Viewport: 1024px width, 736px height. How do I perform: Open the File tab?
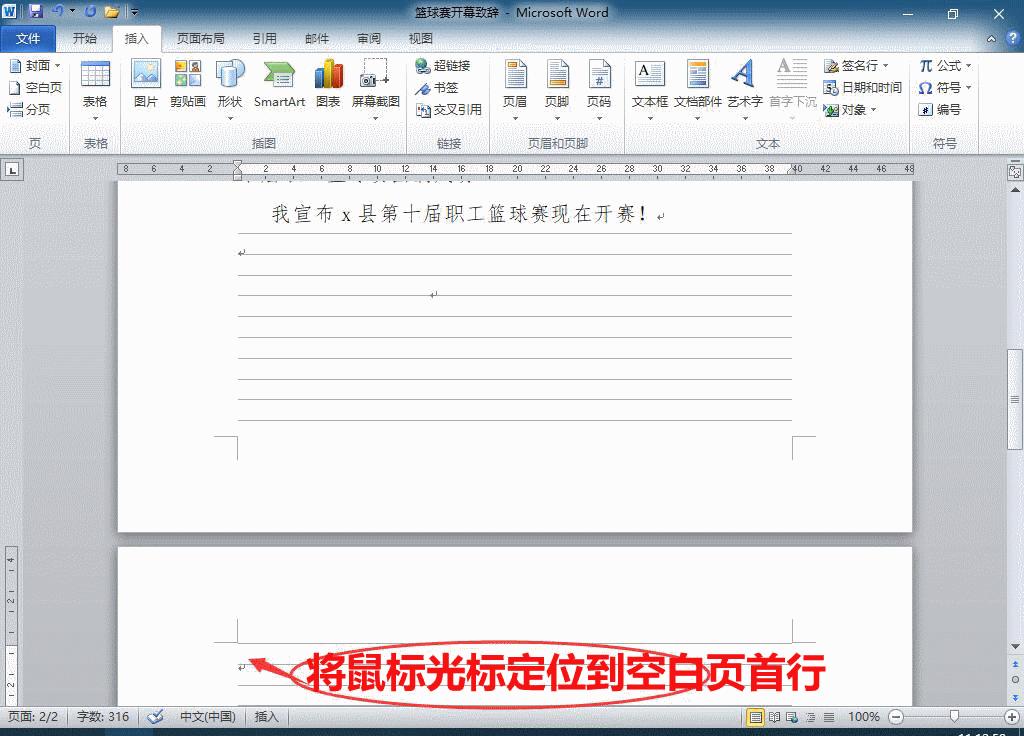[29, 38]
